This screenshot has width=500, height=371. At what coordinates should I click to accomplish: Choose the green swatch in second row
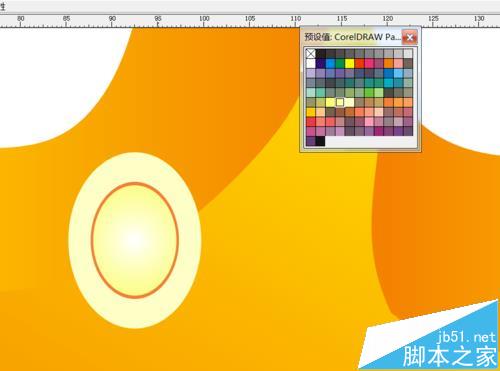pyautogui.click(x=340, y=63)
